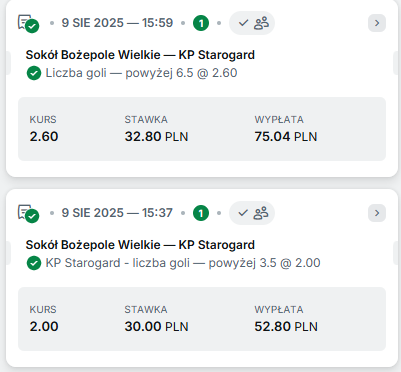This screenshot has height=372, width=401.
Task: Click the people group icon on the 15:37 bet
Action: (261, 213)
